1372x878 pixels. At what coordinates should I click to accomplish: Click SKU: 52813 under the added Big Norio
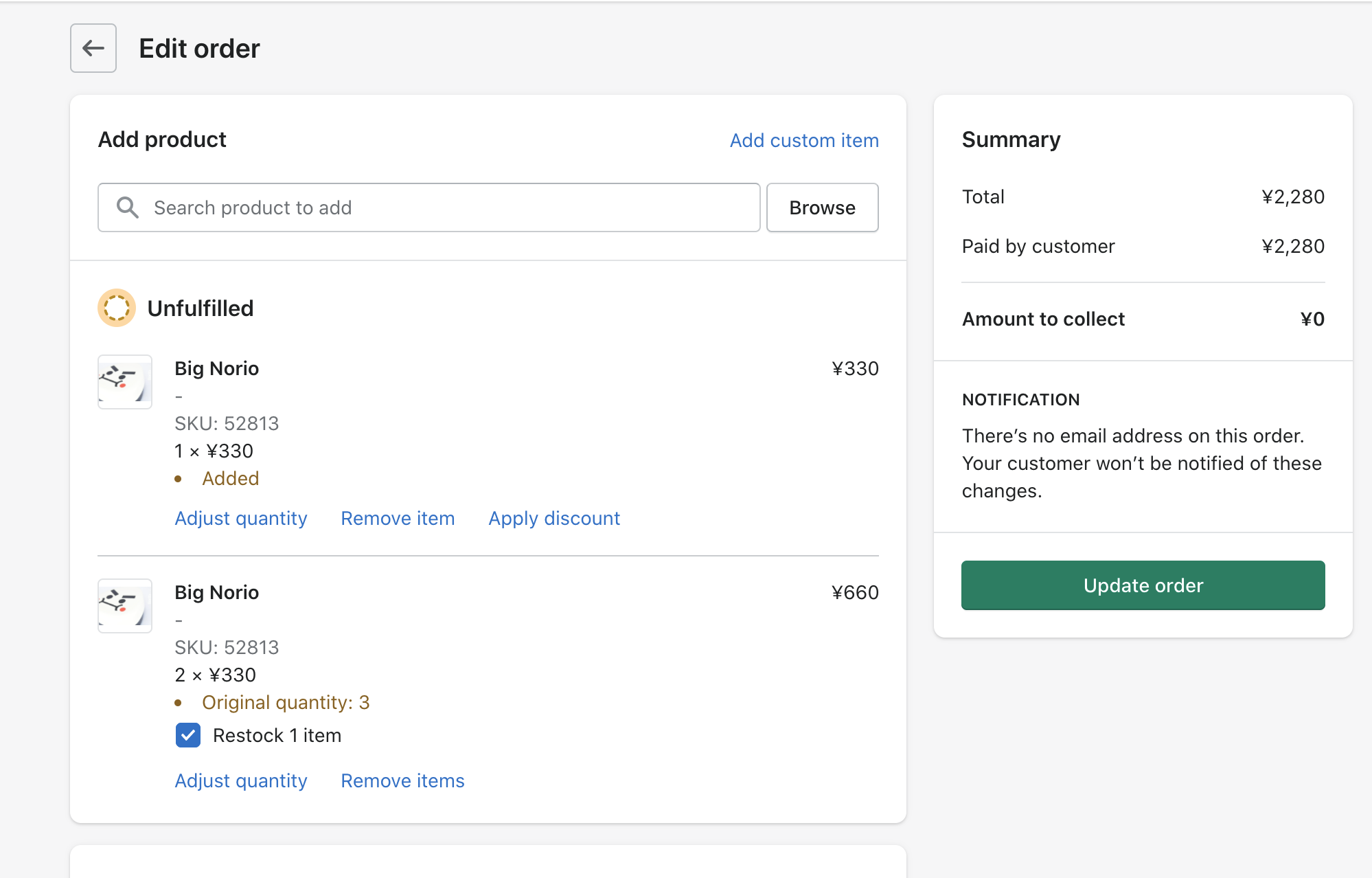point(227,423)
